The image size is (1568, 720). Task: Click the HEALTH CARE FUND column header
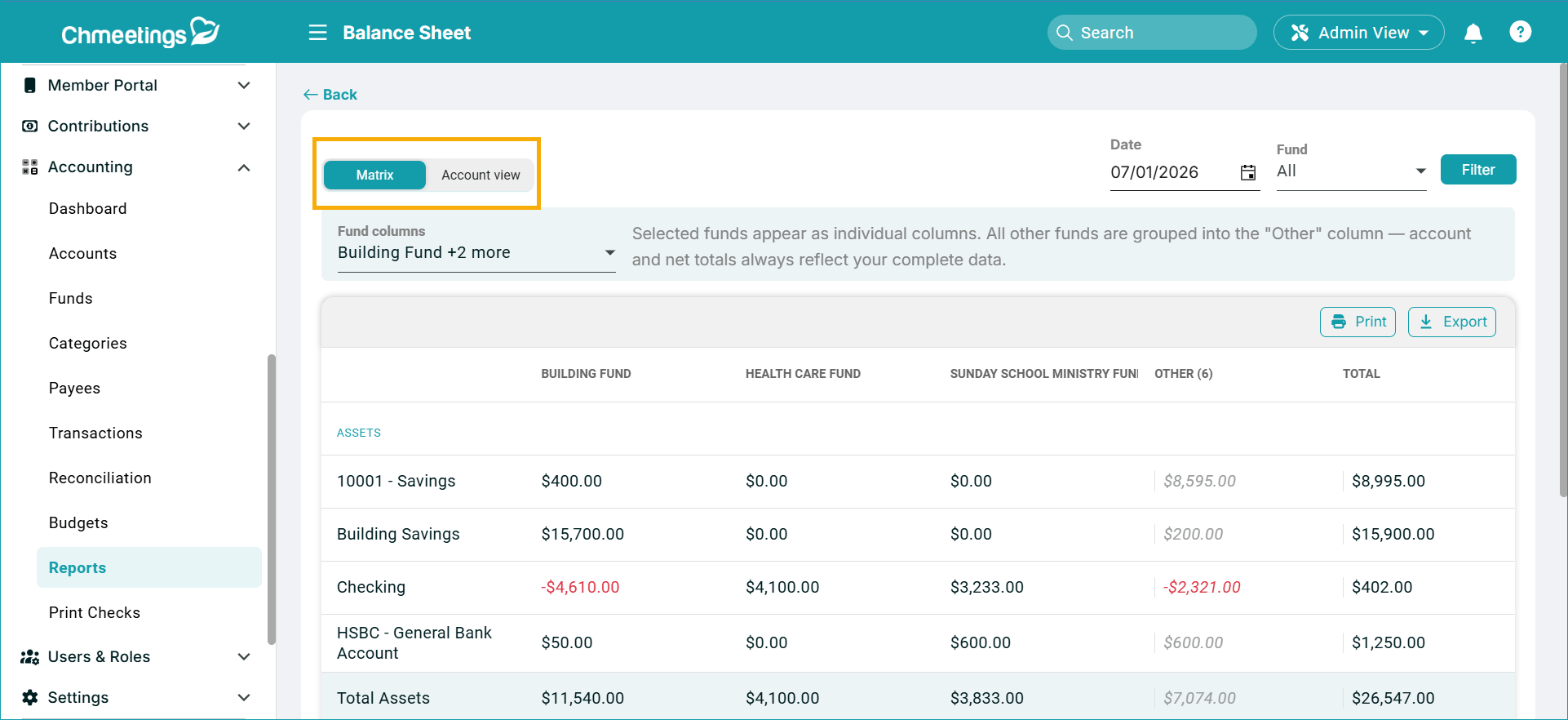point(803,374)
